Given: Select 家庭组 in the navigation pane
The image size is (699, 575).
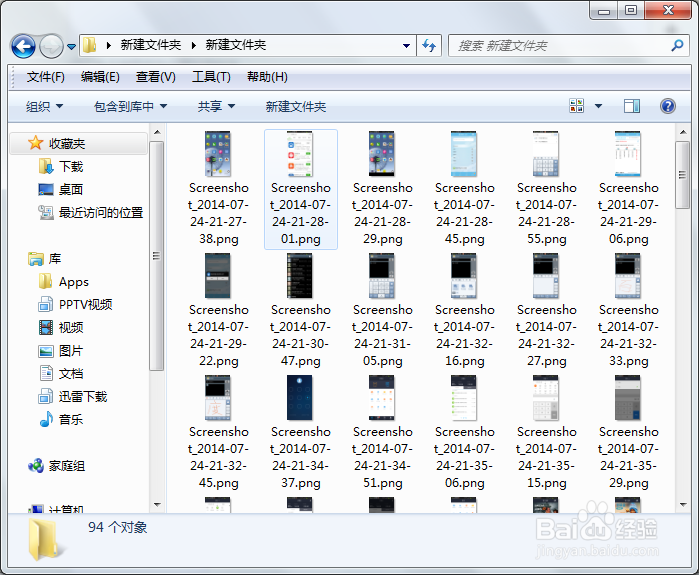Looking at the screenshot, I should click(57, 466).
